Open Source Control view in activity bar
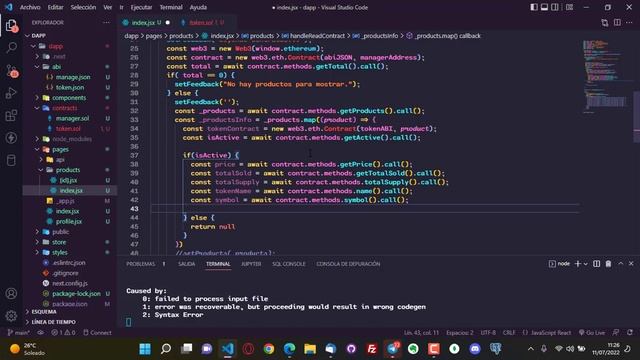The width and height of the screenshot is (640, 360). click(x=11, y=70)
